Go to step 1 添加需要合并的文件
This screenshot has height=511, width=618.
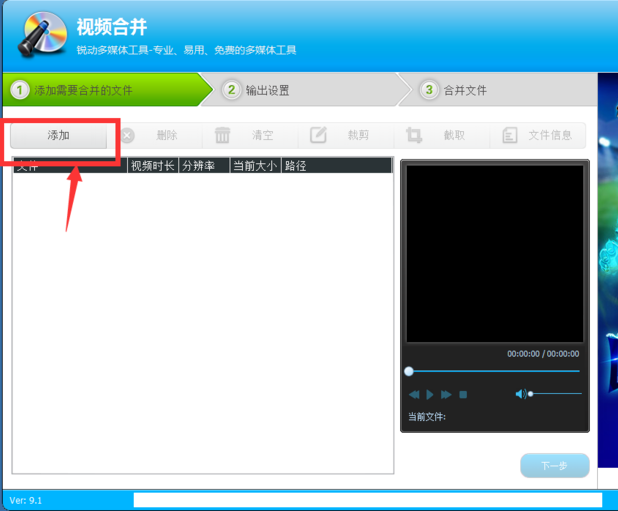tap(106, 90)
